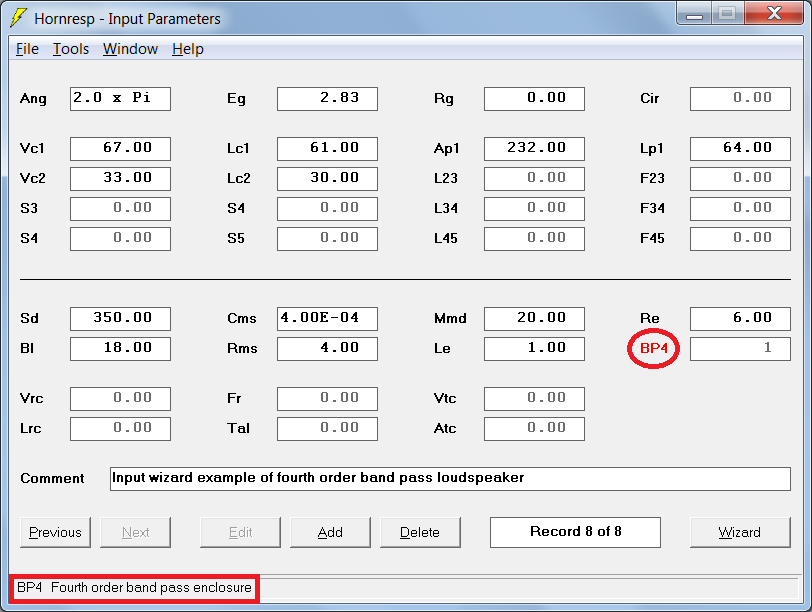Select the Lp1 field showing 64.00
This screenshot has height=612, width=812.
(741, 149)
